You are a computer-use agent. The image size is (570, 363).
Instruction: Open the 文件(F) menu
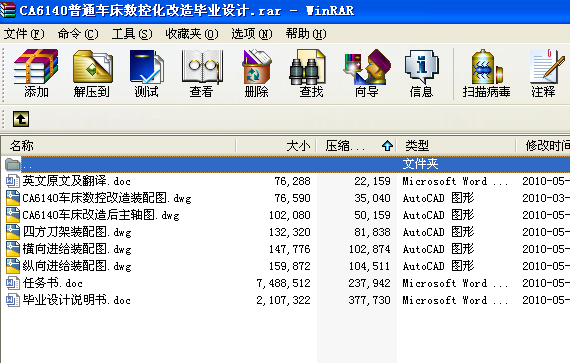24,34
